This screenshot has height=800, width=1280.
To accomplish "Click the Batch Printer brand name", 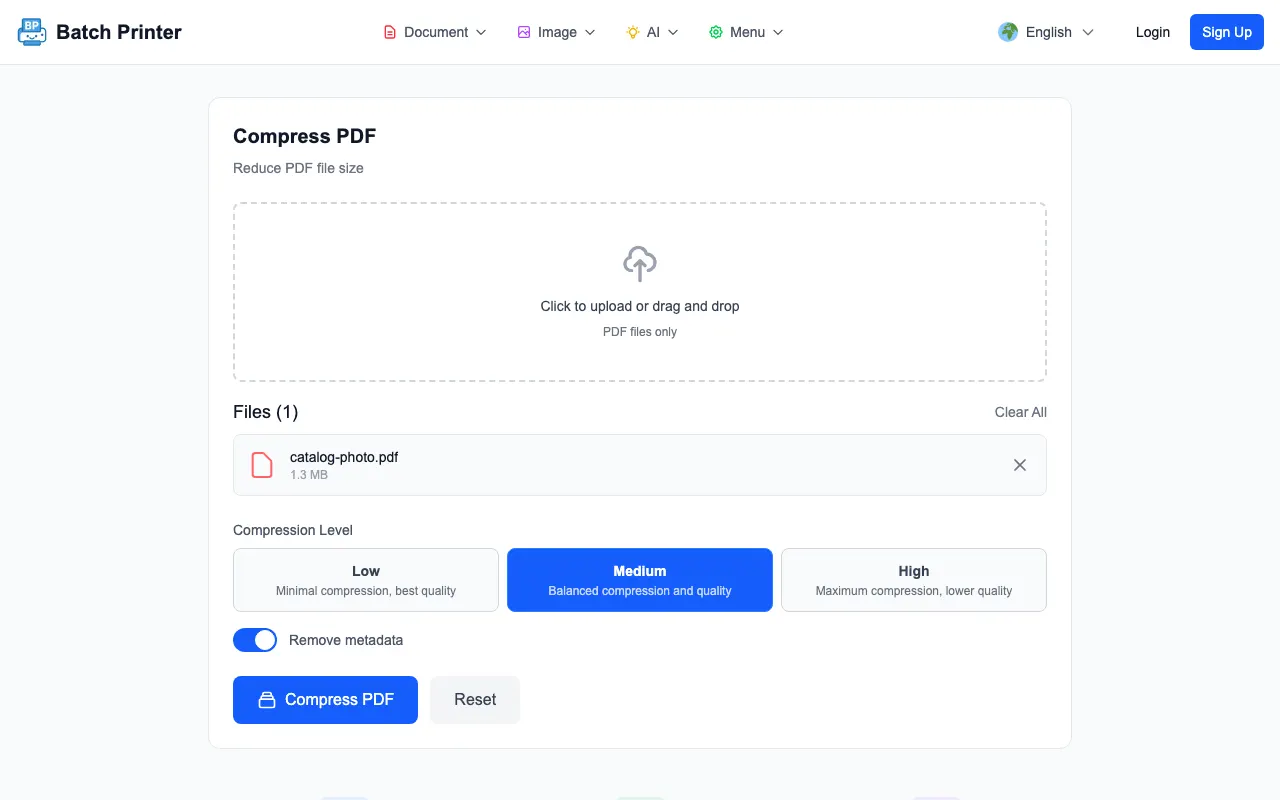I will 119,32.
